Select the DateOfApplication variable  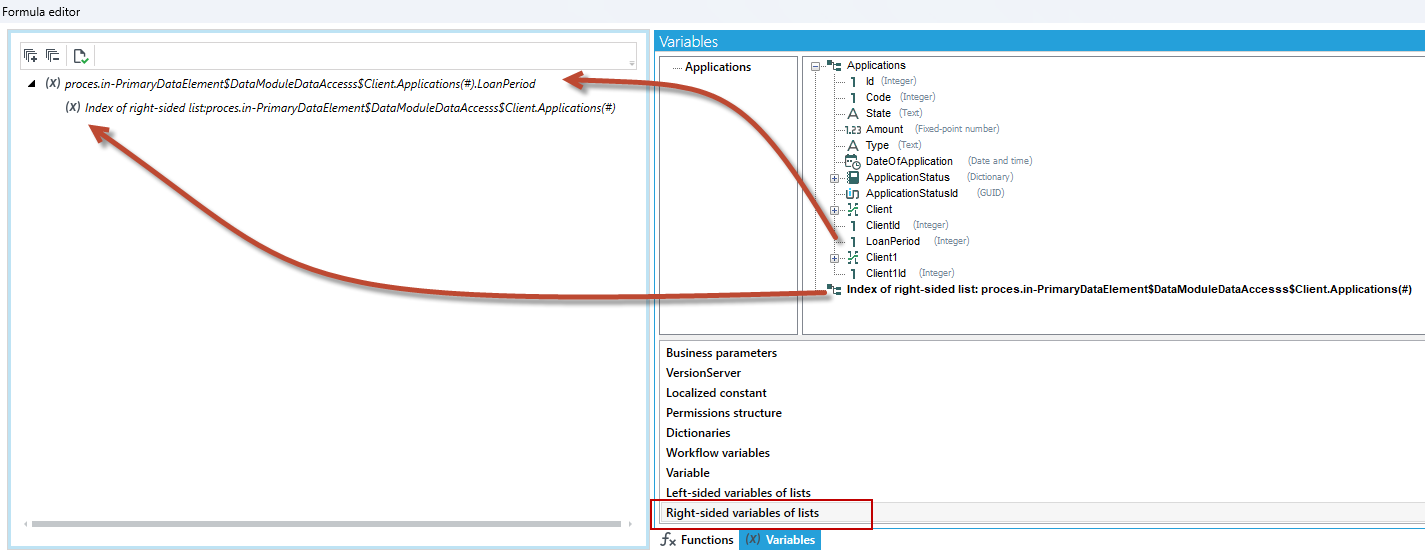click(x=909, y=161)
